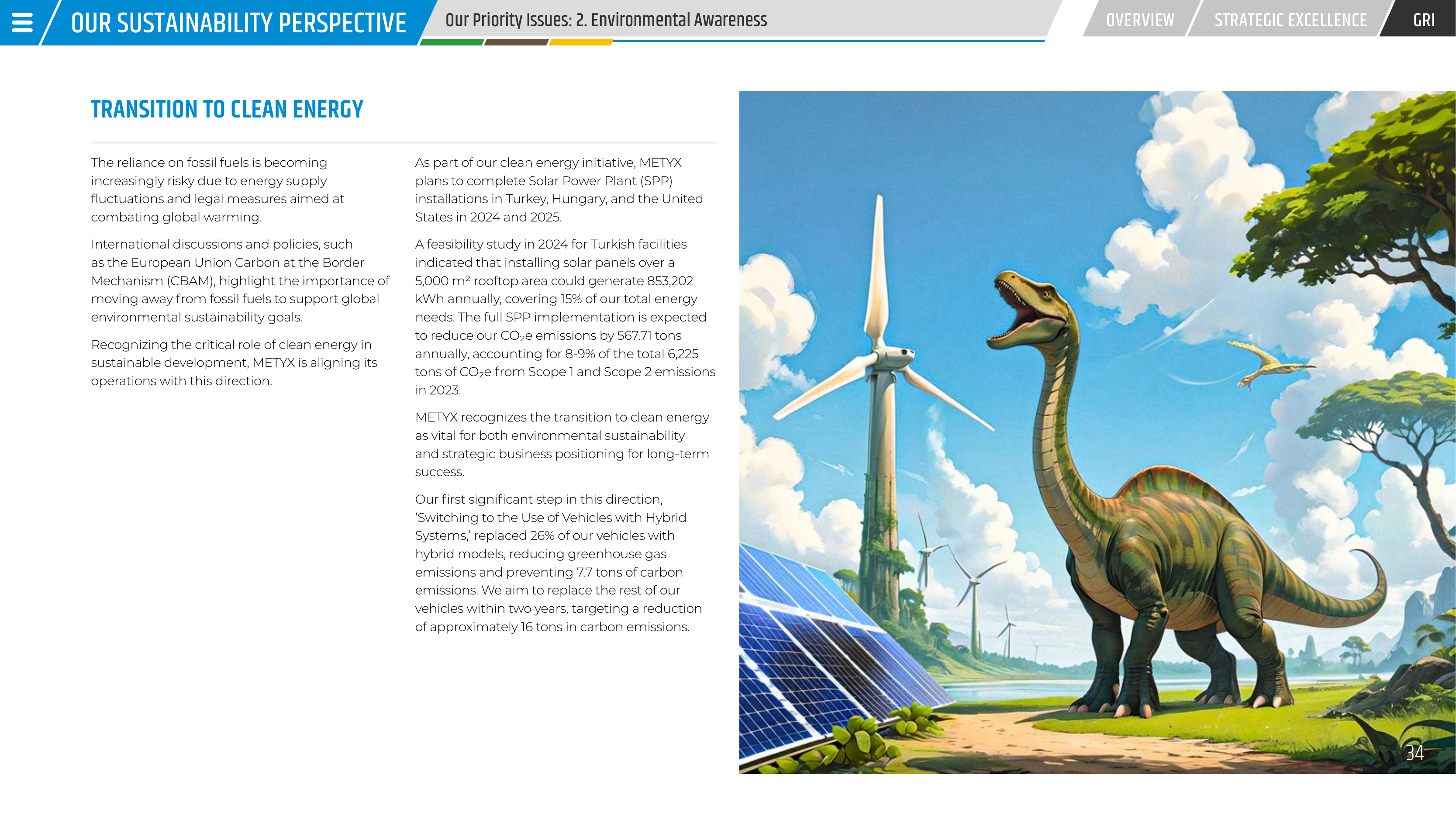Viewport: 1456px width, 819px height.
Task: Click paragraph starting 'Our first significant step'
Action: point(559,563)
